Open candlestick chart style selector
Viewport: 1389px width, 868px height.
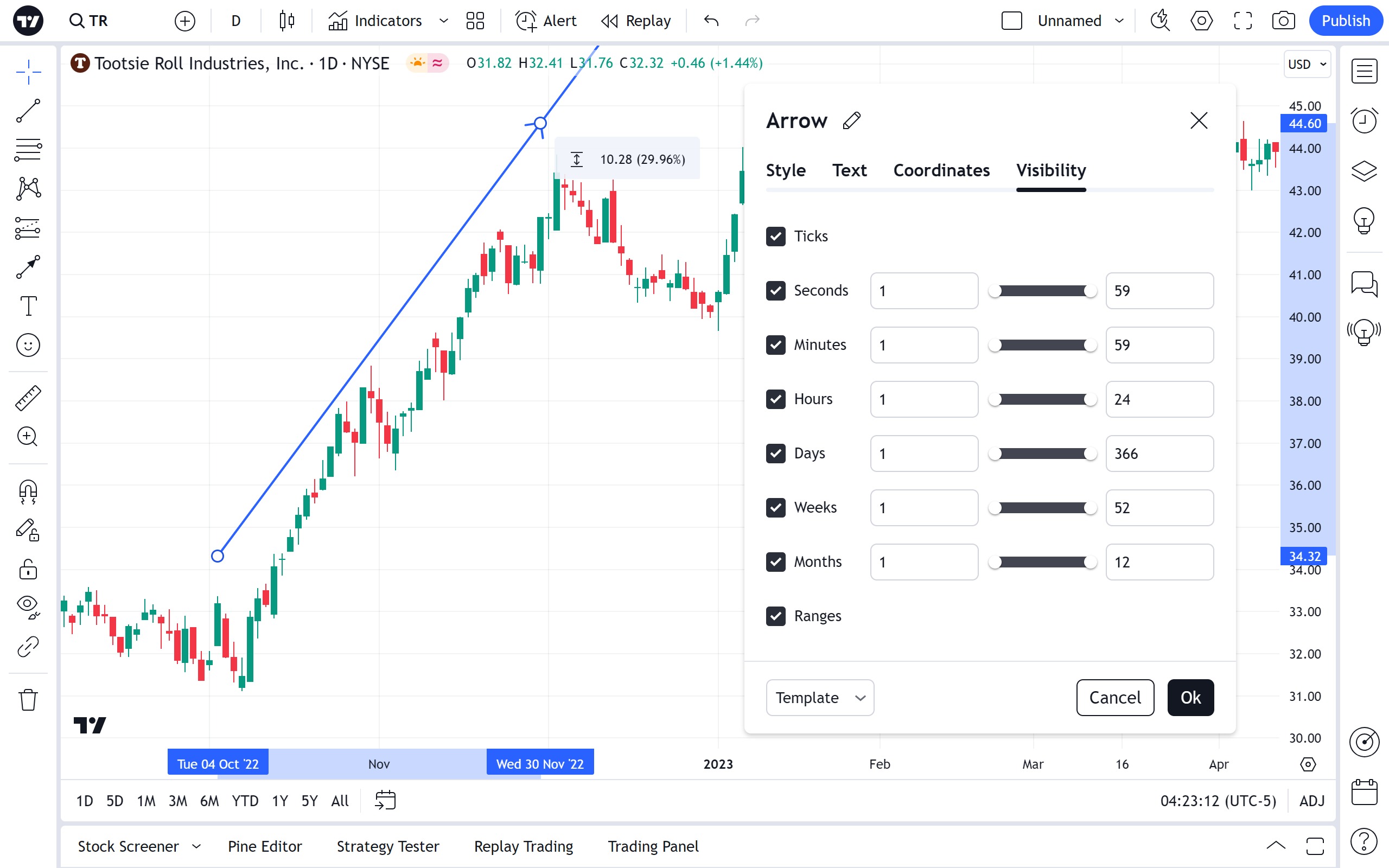tap(287, 21)
